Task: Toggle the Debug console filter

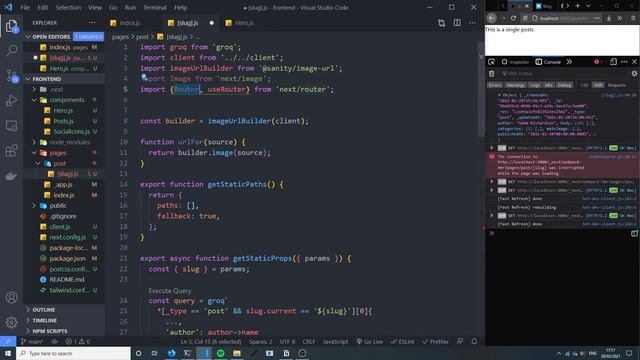Action: click(564, 85)
